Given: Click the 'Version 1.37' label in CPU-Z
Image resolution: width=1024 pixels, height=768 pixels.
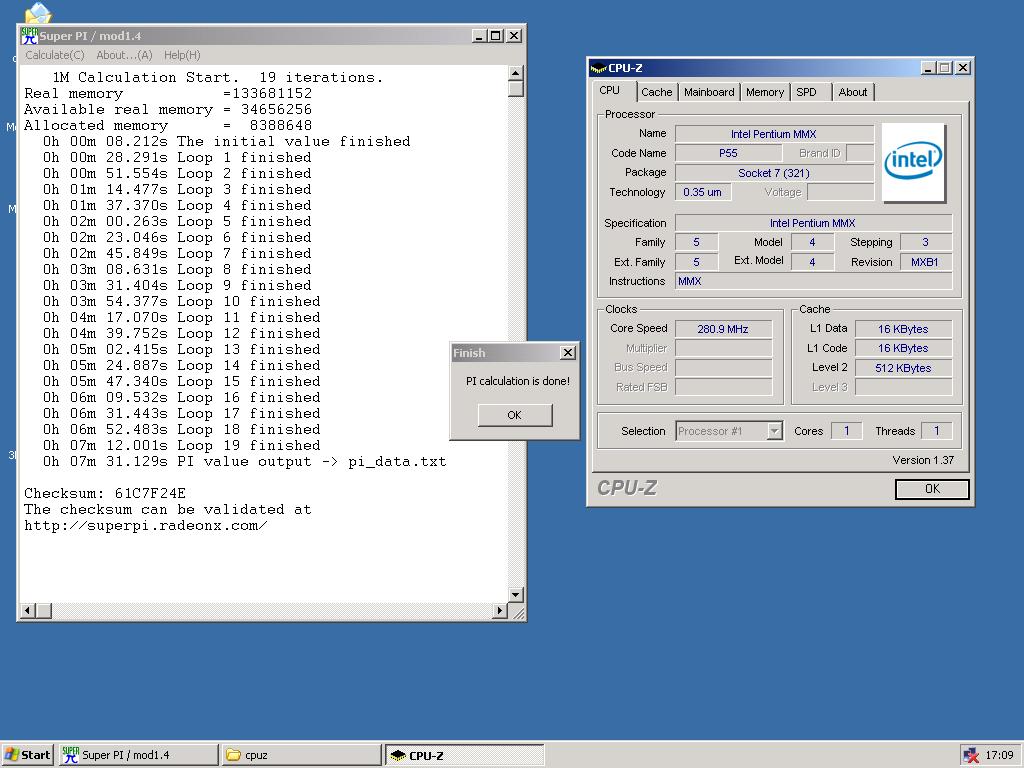Looking at the screenshot, I should click(923, 460).
